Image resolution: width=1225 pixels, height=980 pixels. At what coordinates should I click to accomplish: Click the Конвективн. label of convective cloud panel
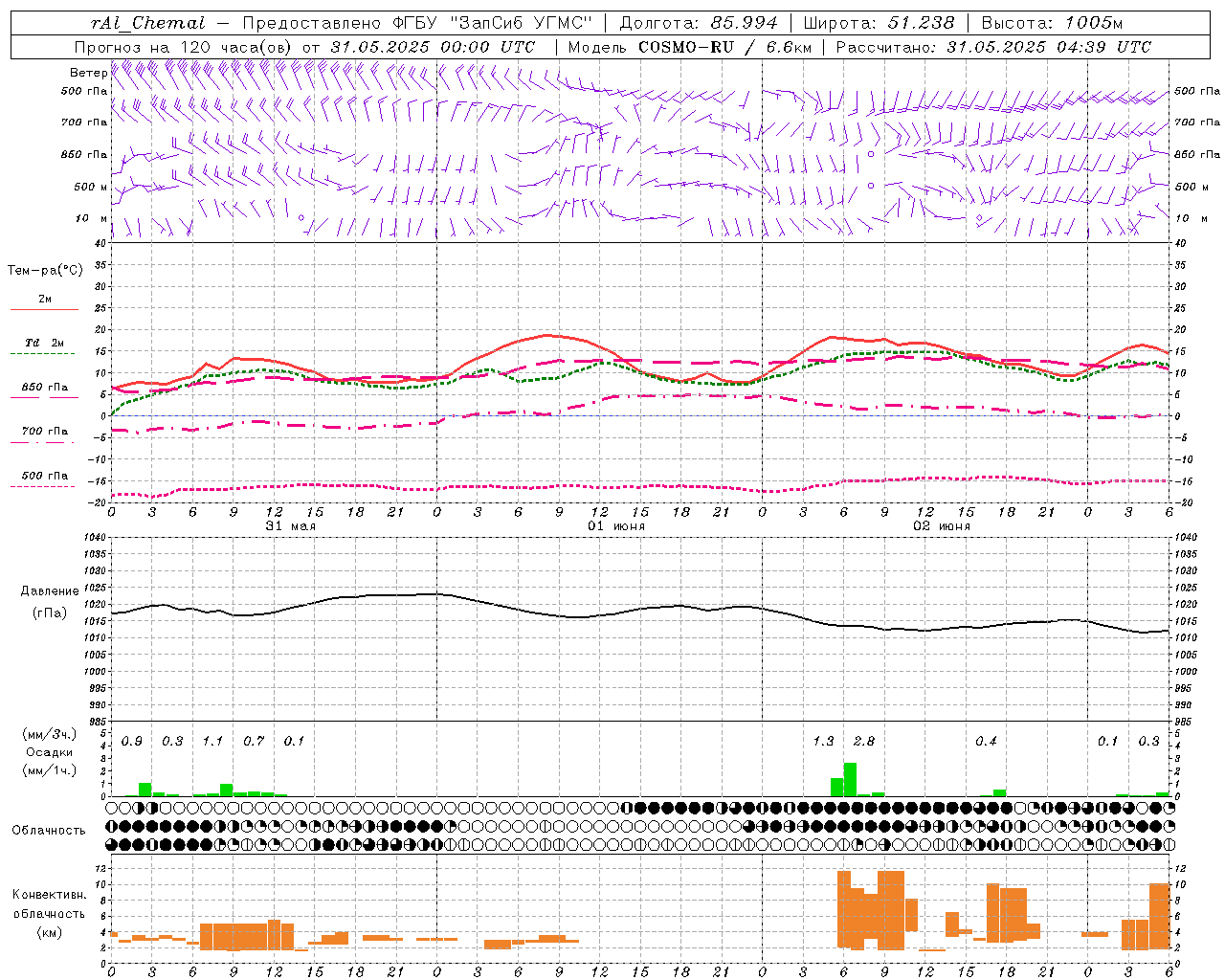pyautogui.click(x=50, y=895)
